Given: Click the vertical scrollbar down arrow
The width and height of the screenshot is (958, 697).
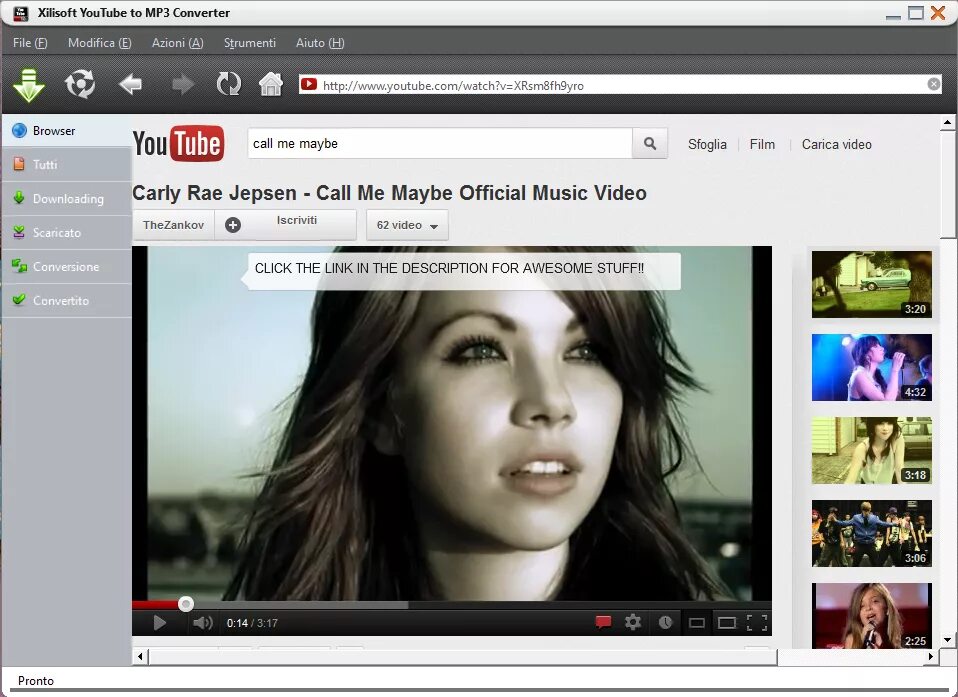Looking at the screenshot, I should [x=947, y=640].
